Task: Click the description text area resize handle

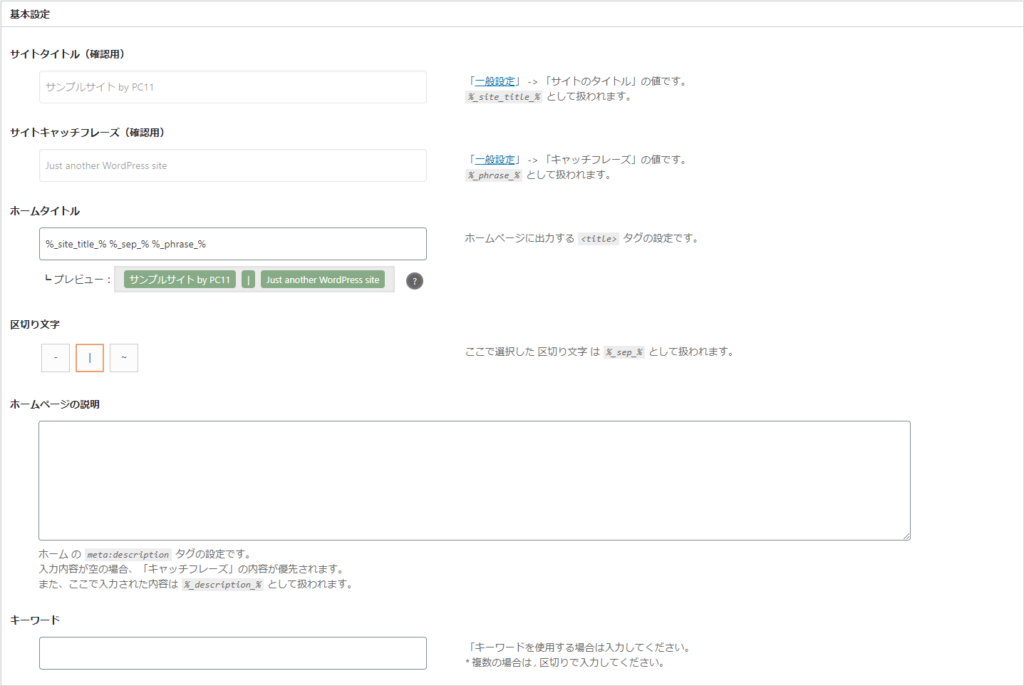Action: tap(905, 536)
